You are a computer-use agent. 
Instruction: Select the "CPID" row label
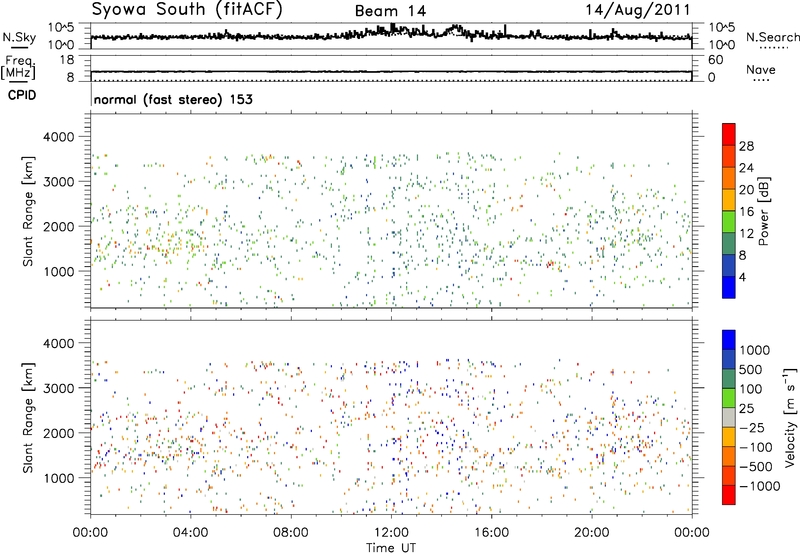click(22, 95)
